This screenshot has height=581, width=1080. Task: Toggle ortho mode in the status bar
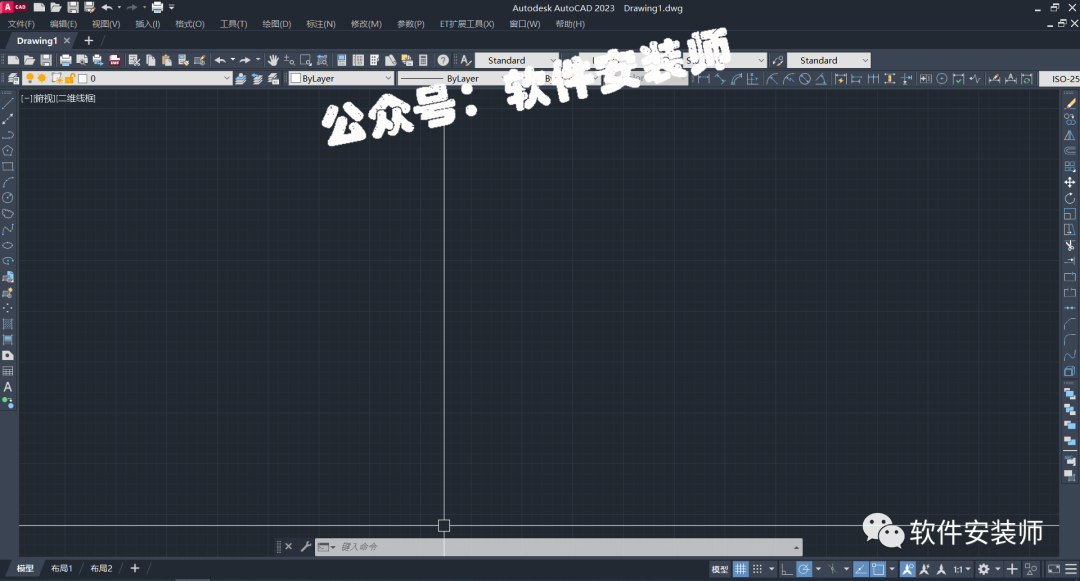787,569
